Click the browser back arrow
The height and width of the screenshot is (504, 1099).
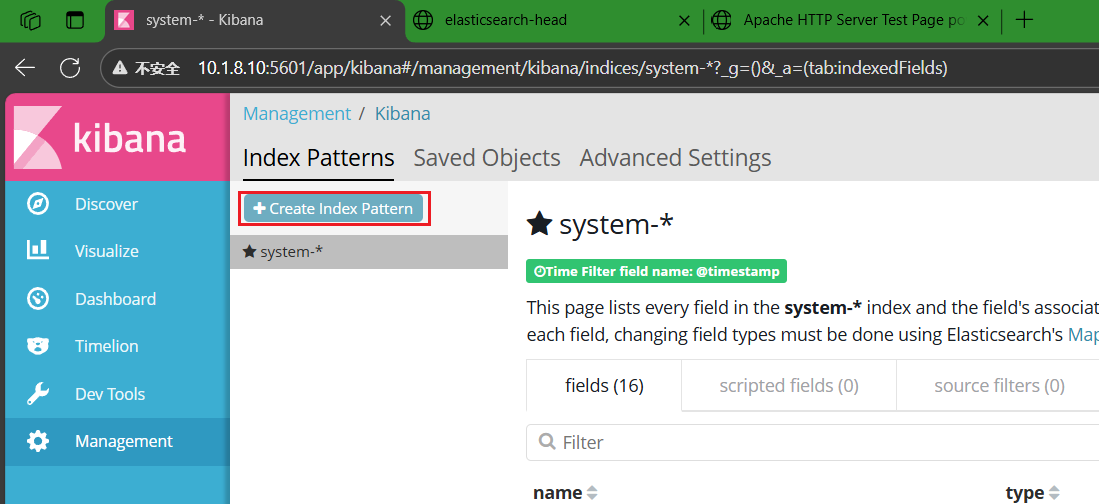(25, 67)
